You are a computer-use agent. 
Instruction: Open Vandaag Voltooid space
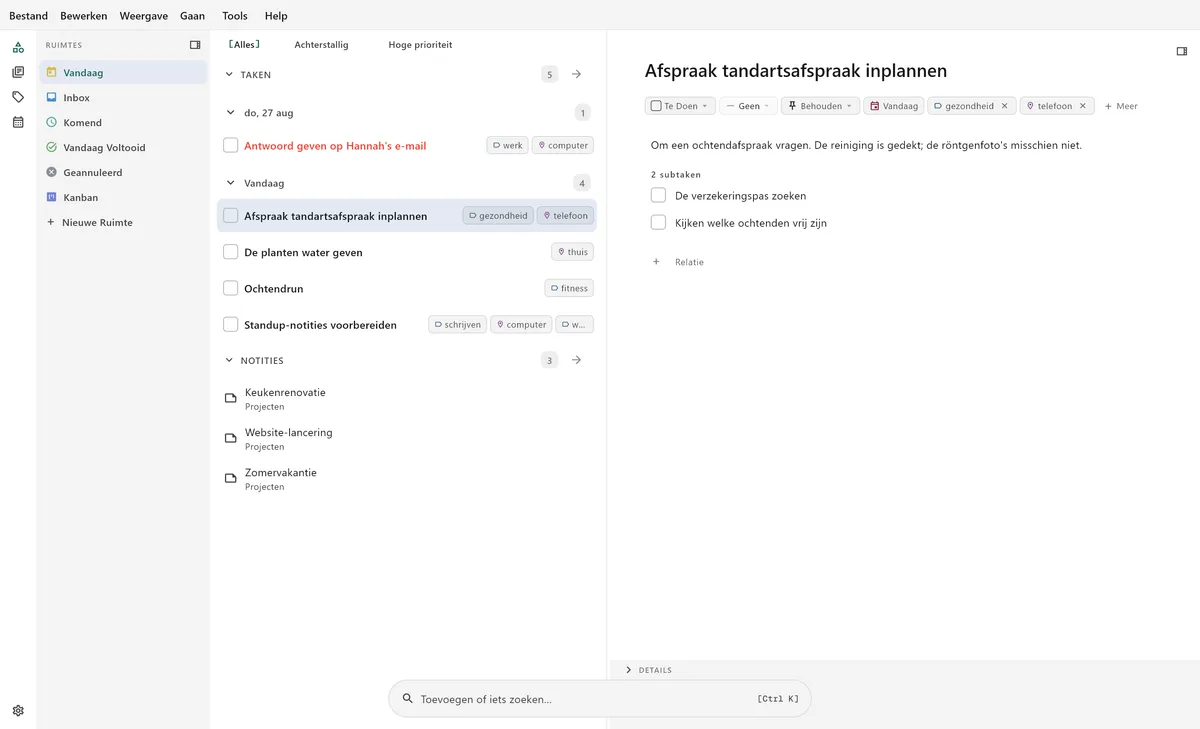coord(123,148)
